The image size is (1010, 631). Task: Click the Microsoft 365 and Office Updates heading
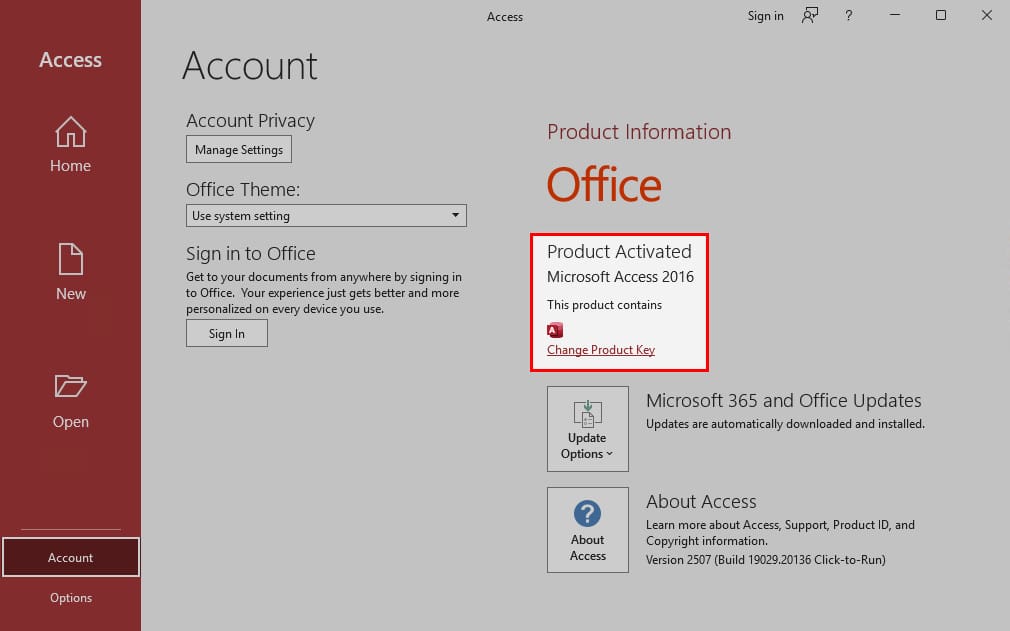[783, 400]
